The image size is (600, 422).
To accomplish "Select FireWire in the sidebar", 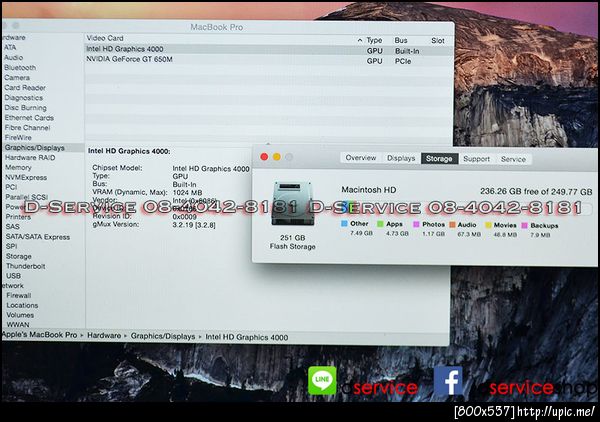I will [x=18, y=137].
